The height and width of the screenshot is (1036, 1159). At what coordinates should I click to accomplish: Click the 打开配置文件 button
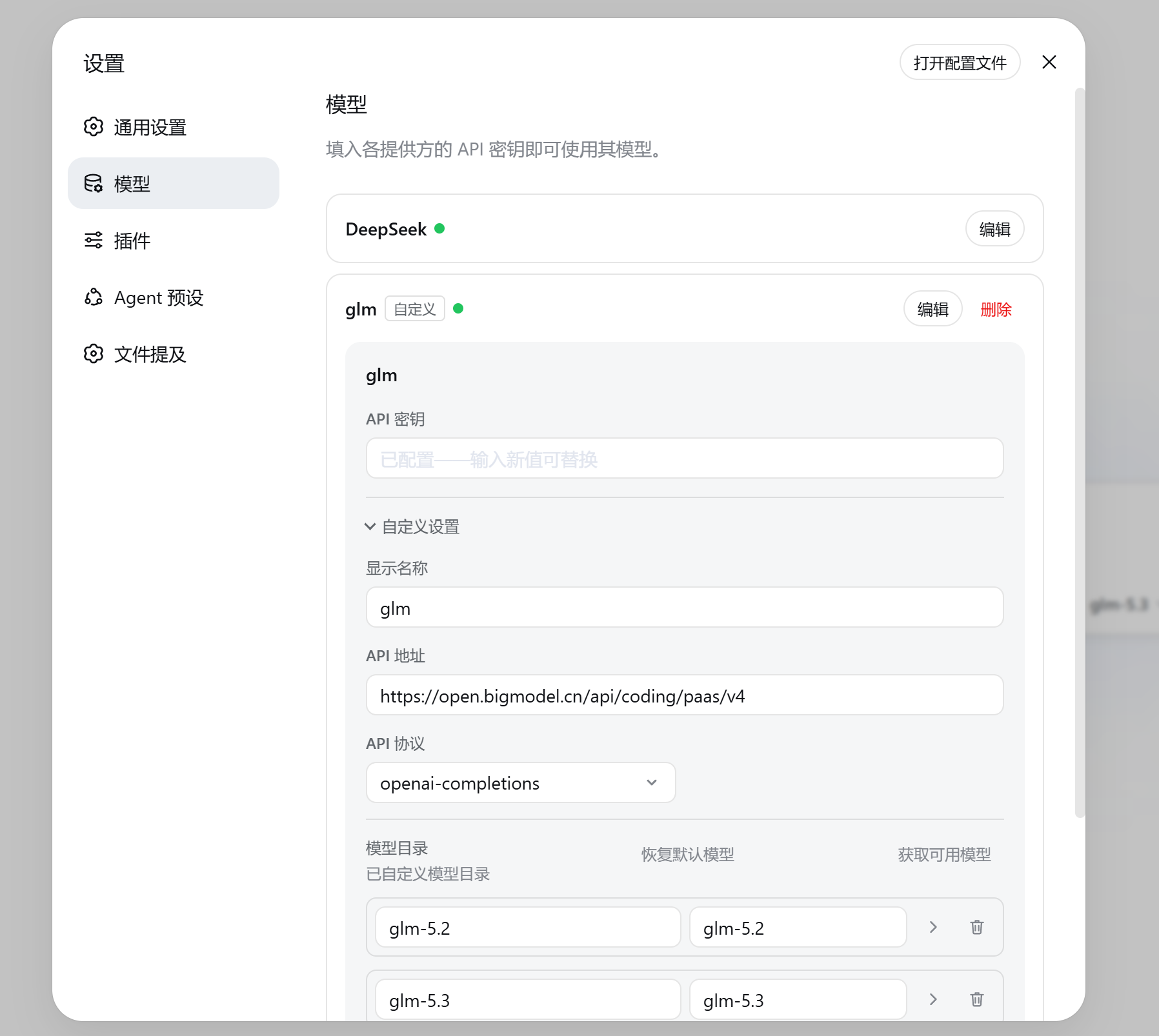960,63
